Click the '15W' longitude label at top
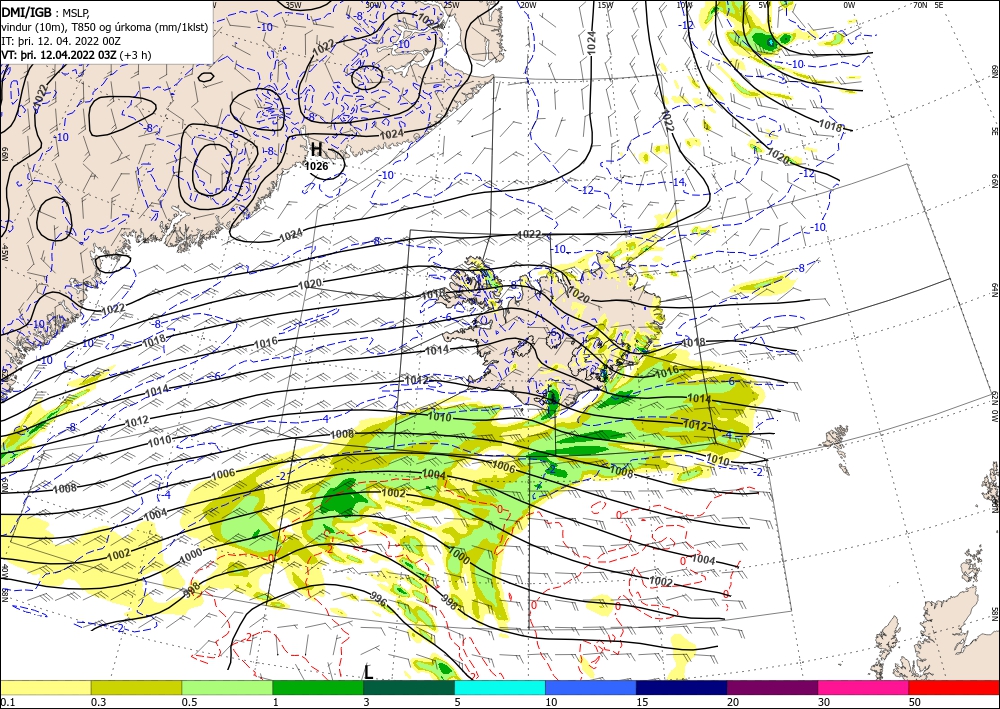Viewport: 1000px width, 709px height. coord(605,5)
